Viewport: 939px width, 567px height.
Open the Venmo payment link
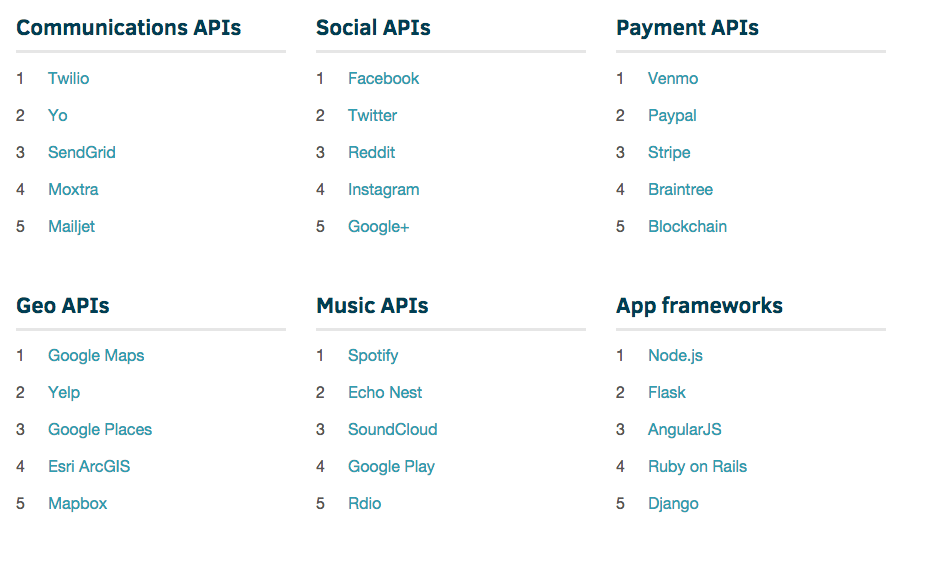coord(672,78)
